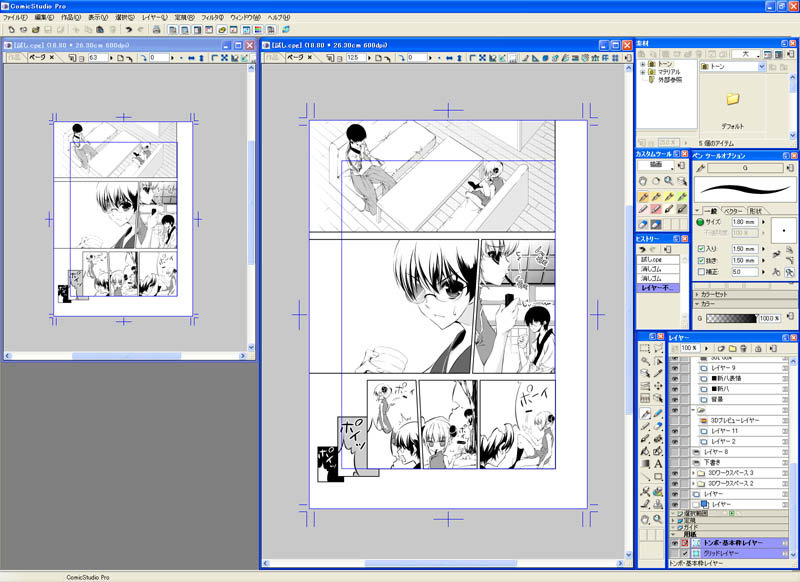The width and height of the screenshot is (800, 582).
Task: Click the lock layer icon in Layers panel
Action: tap(758, 348)
